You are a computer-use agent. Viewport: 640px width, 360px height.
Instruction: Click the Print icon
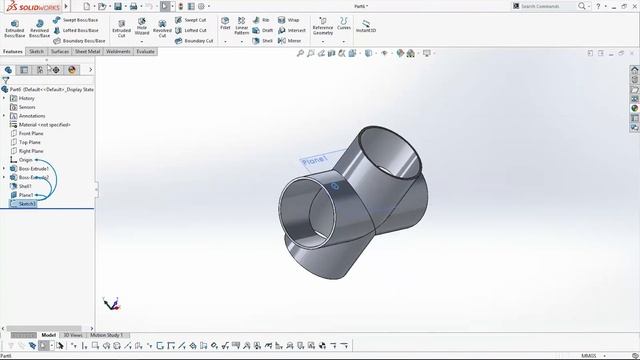(x=133, y=6)
